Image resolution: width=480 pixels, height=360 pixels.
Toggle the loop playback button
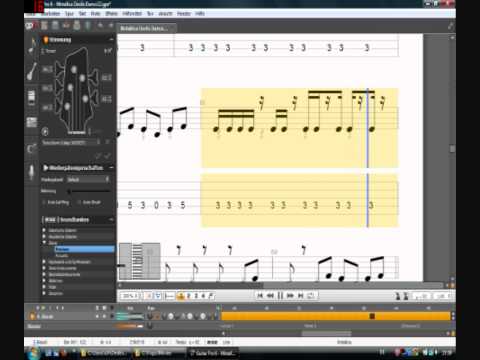pos(311,296)
